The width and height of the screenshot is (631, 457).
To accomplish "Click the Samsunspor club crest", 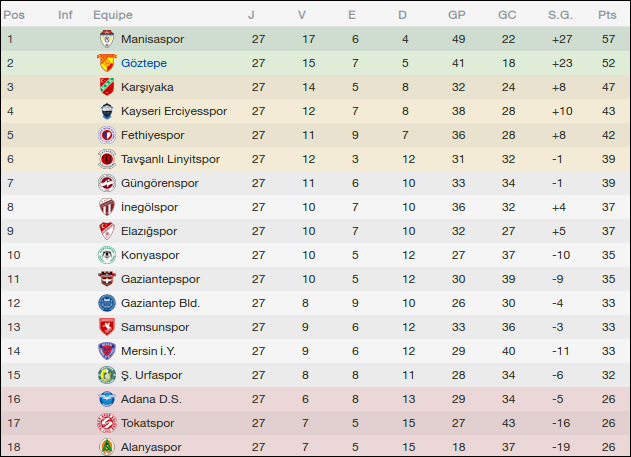I will 107,327.
